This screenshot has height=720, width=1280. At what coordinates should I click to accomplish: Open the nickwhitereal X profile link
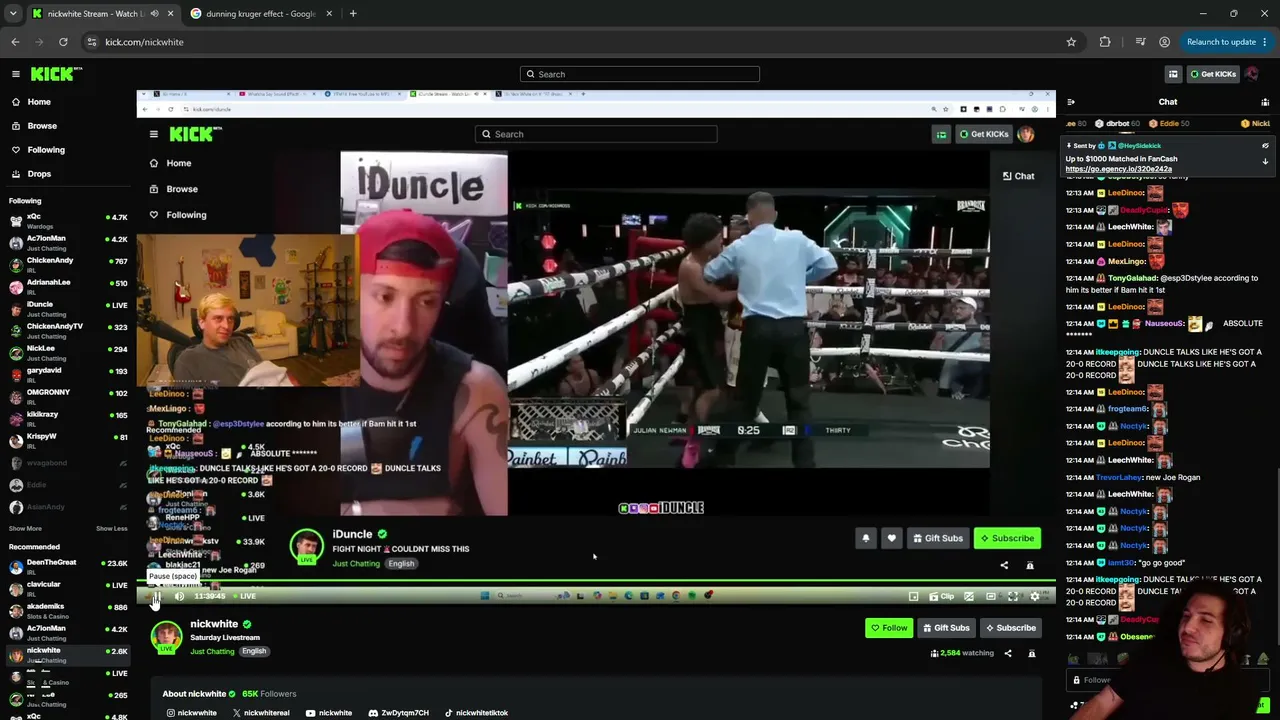(261, 713)
